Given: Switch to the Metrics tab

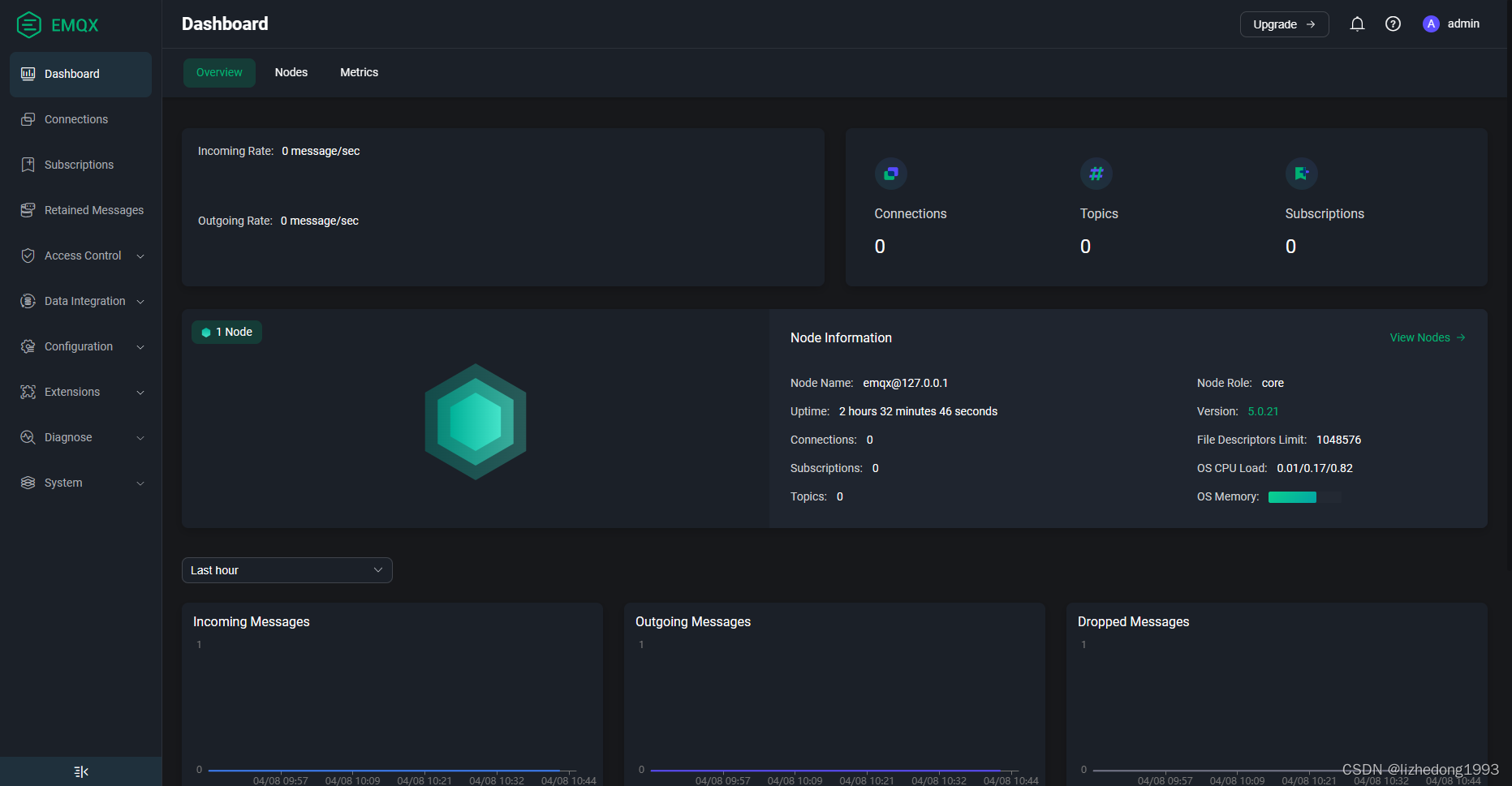Looking at the screenshot, I should 360,72.
